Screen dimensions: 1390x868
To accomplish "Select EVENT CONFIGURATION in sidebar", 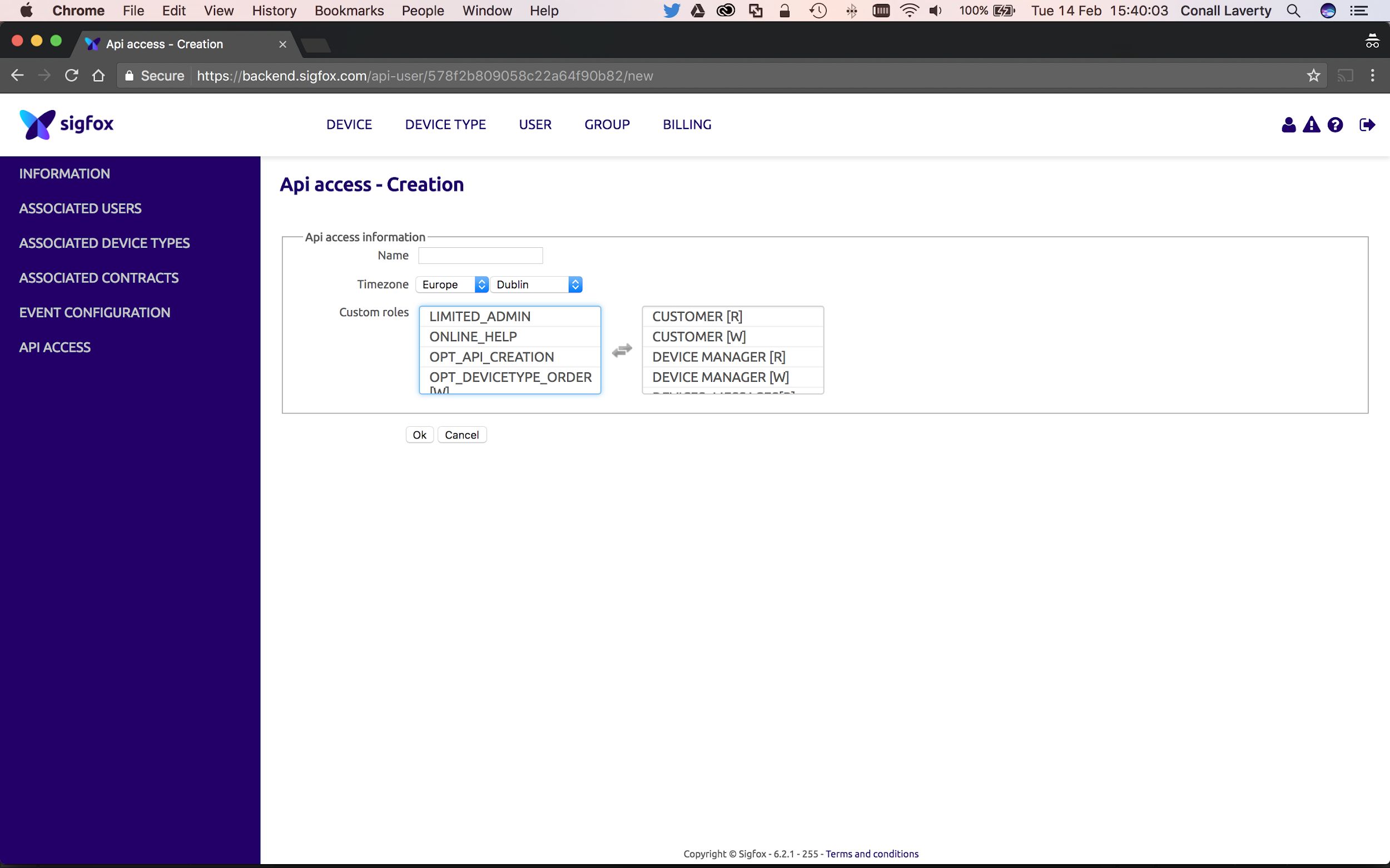I will click(95, 312).
